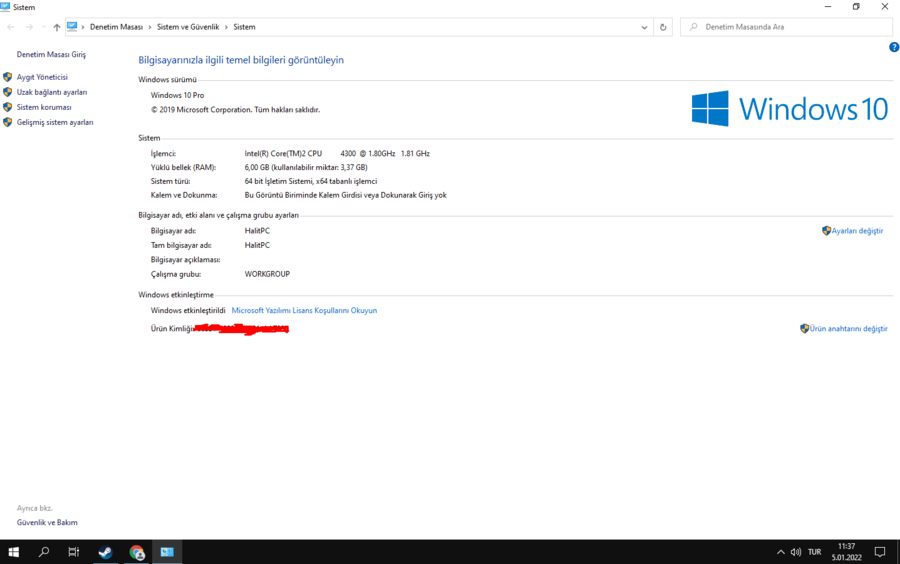Image resolution: width=900 pixels, height=564 pixels.
Task: Open the blue Help question mark
Action: [894, 48]
